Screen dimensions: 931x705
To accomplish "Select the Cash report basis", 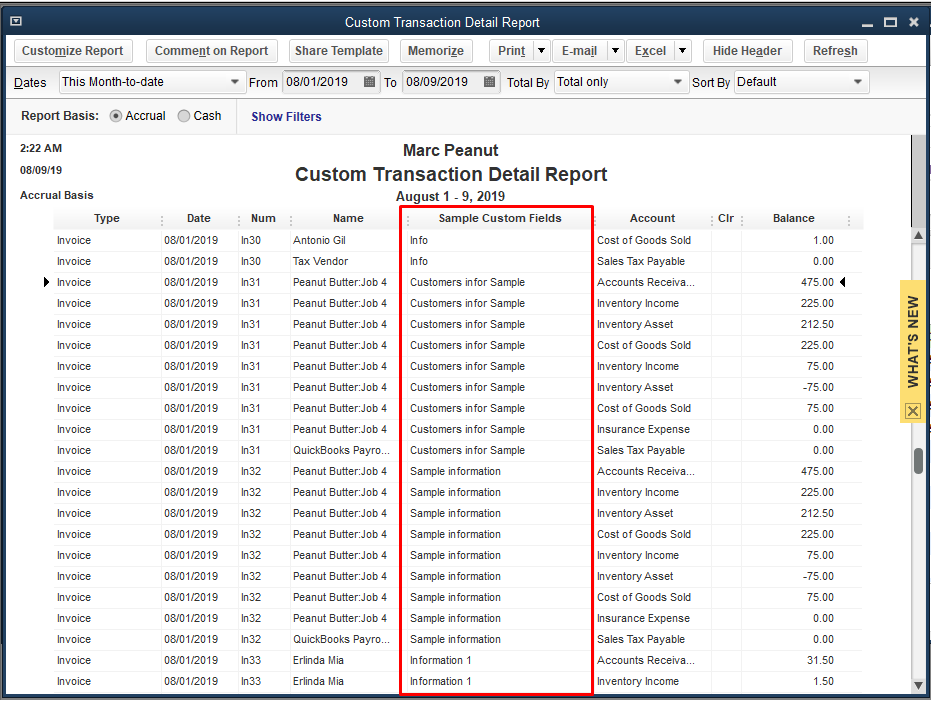I will click(184, 116).
